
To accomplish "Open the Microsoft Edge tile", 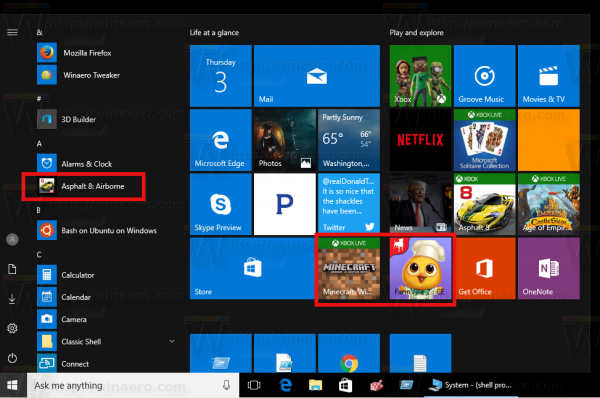I will 221,140.
